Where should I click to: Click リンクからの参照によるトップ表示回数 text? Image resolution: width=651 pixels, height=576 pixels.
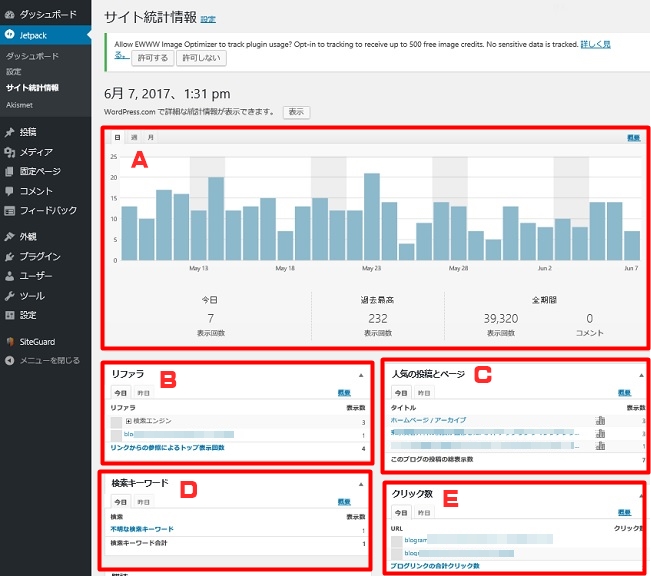coord(167,448)
